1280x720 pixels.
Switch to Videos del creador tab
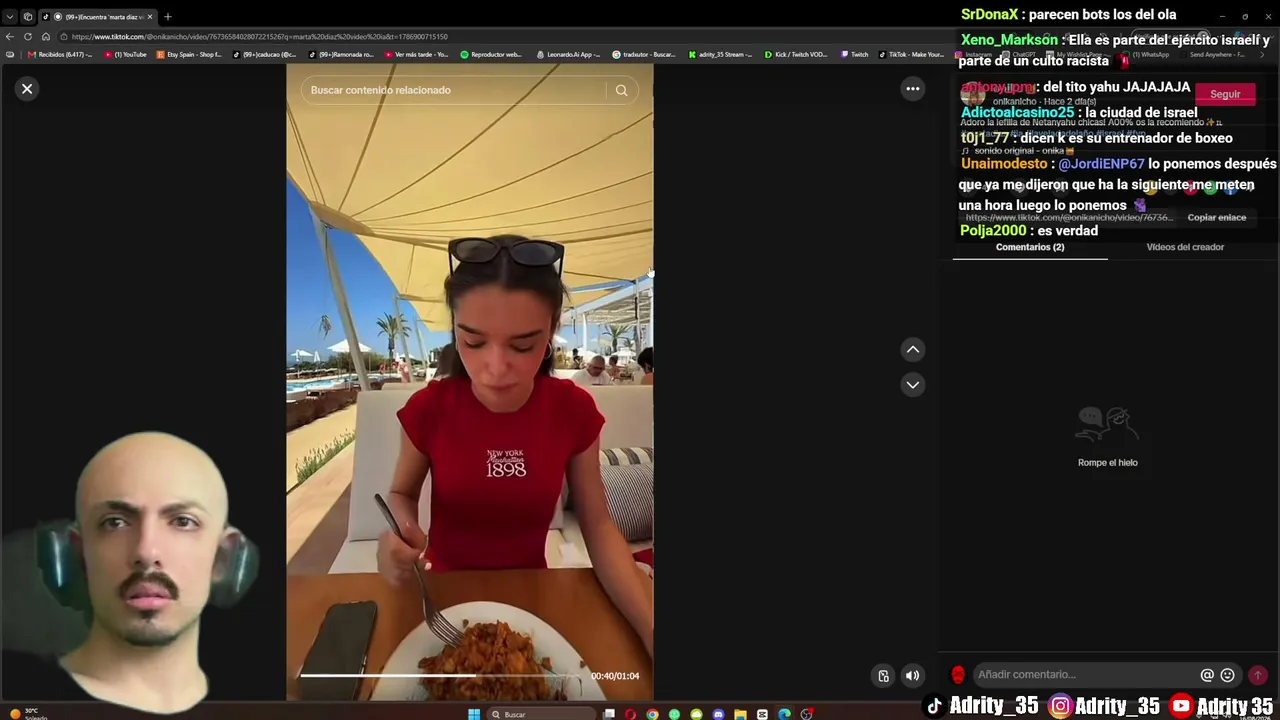[1185, 247]
